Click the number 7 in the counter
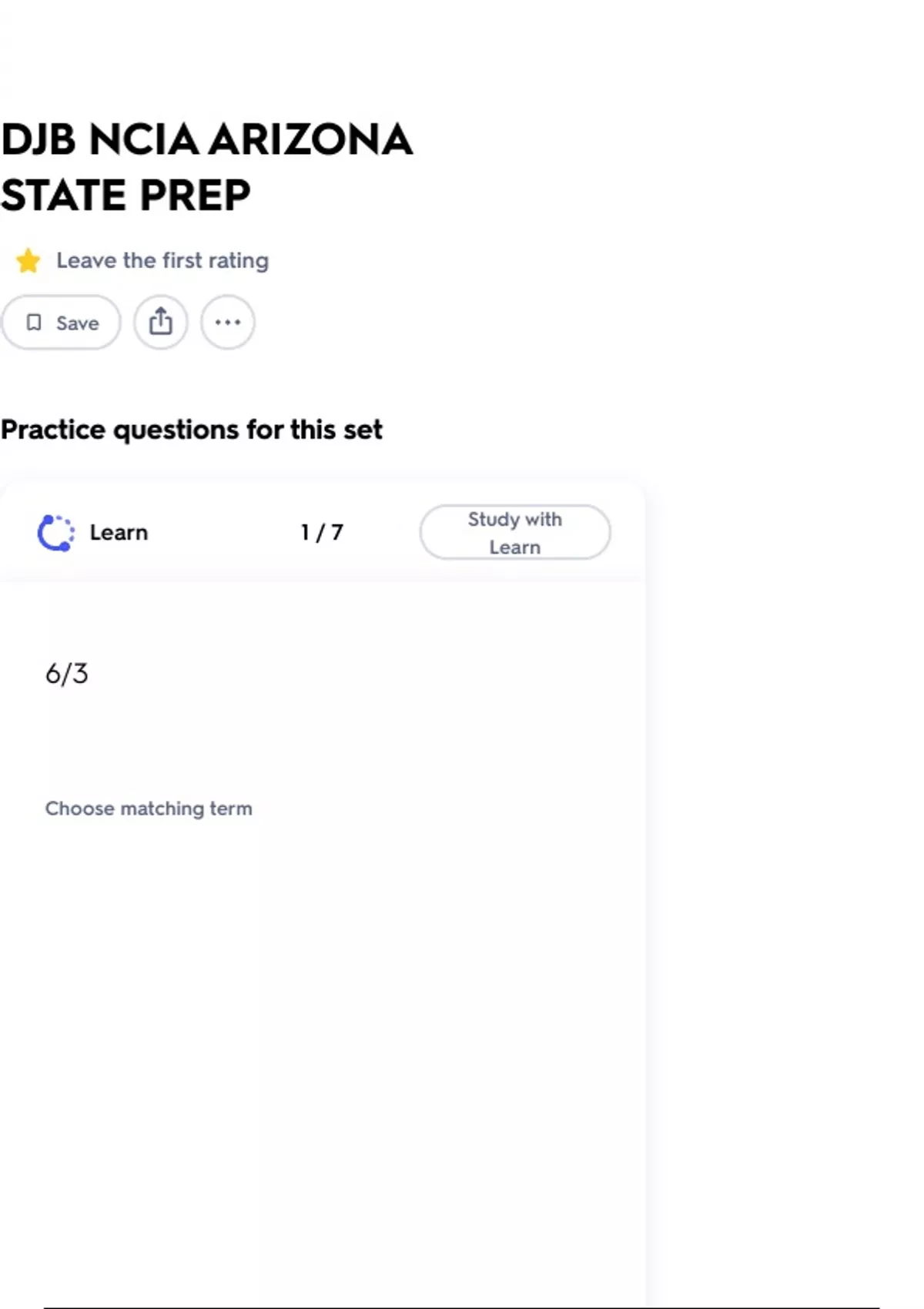This screenshot has width=924, height=1309. coord(337,533)
